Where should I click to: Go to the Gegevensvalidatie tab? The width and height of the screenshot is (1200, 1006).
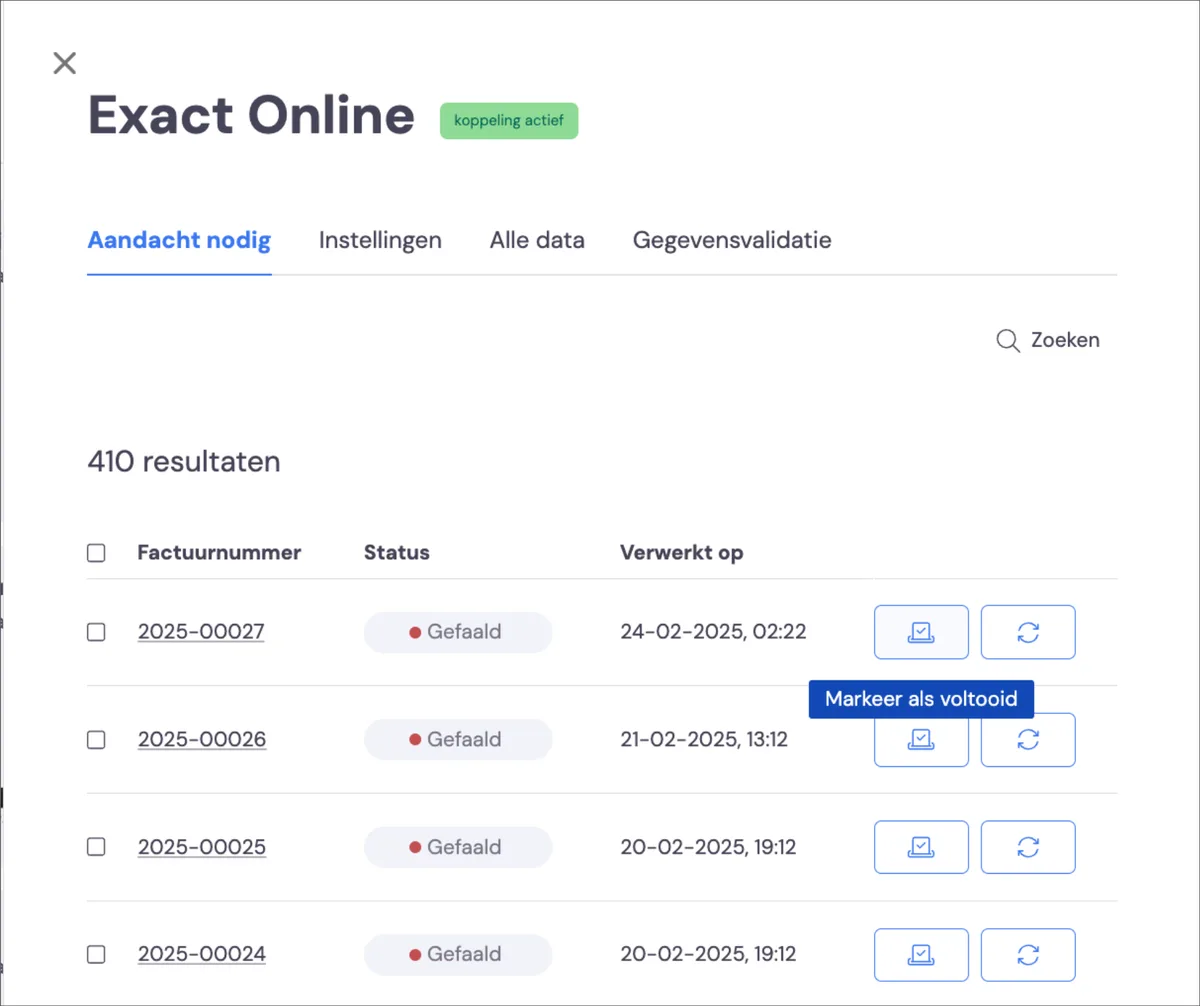pyautogui.click(x=732, y=240)
